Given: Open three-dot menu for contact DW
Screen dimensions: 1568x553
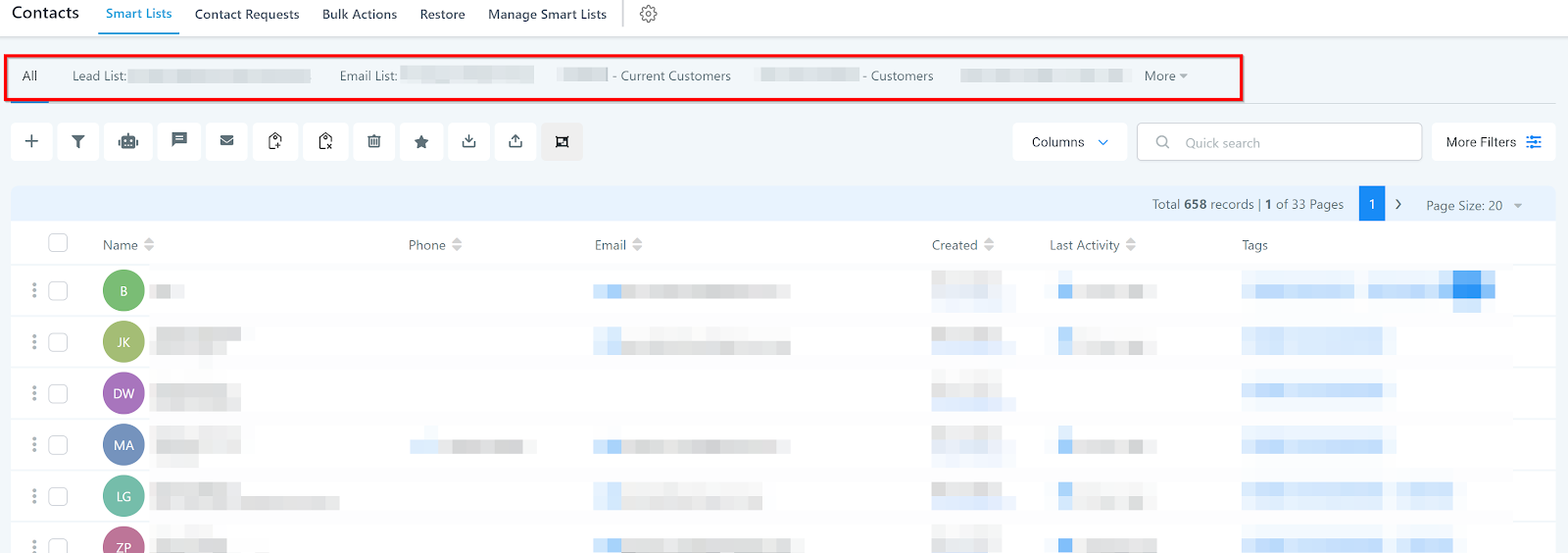Looking at the screenshot, I should click(34, 393).
